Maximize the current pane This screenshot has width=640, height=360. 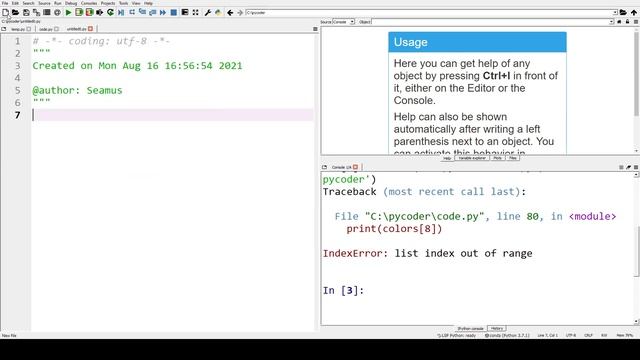[x=185, y=13]
